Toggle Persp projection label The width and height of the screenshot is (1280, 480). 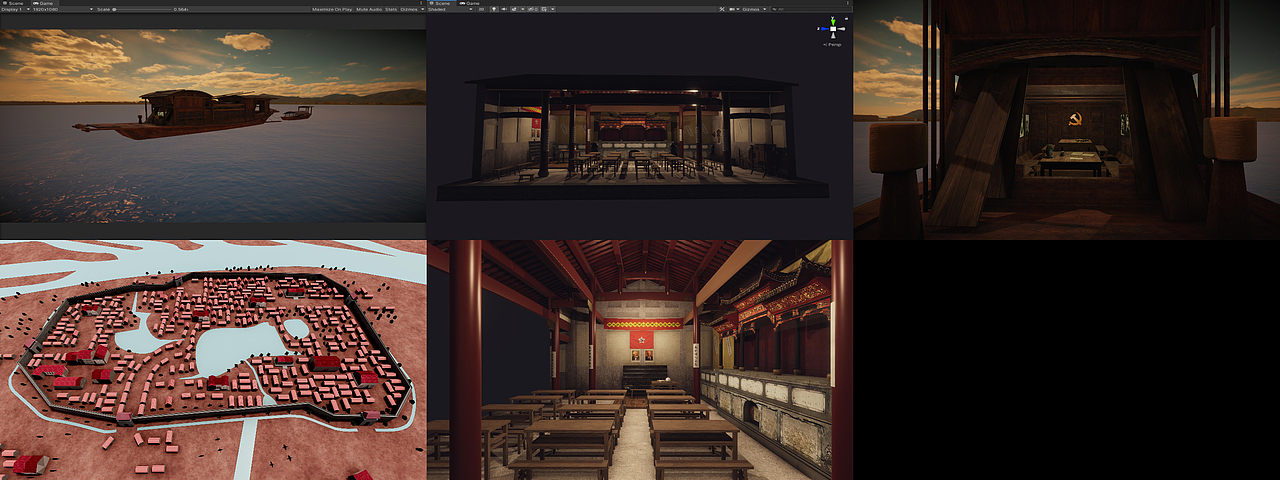pos(832,44)
